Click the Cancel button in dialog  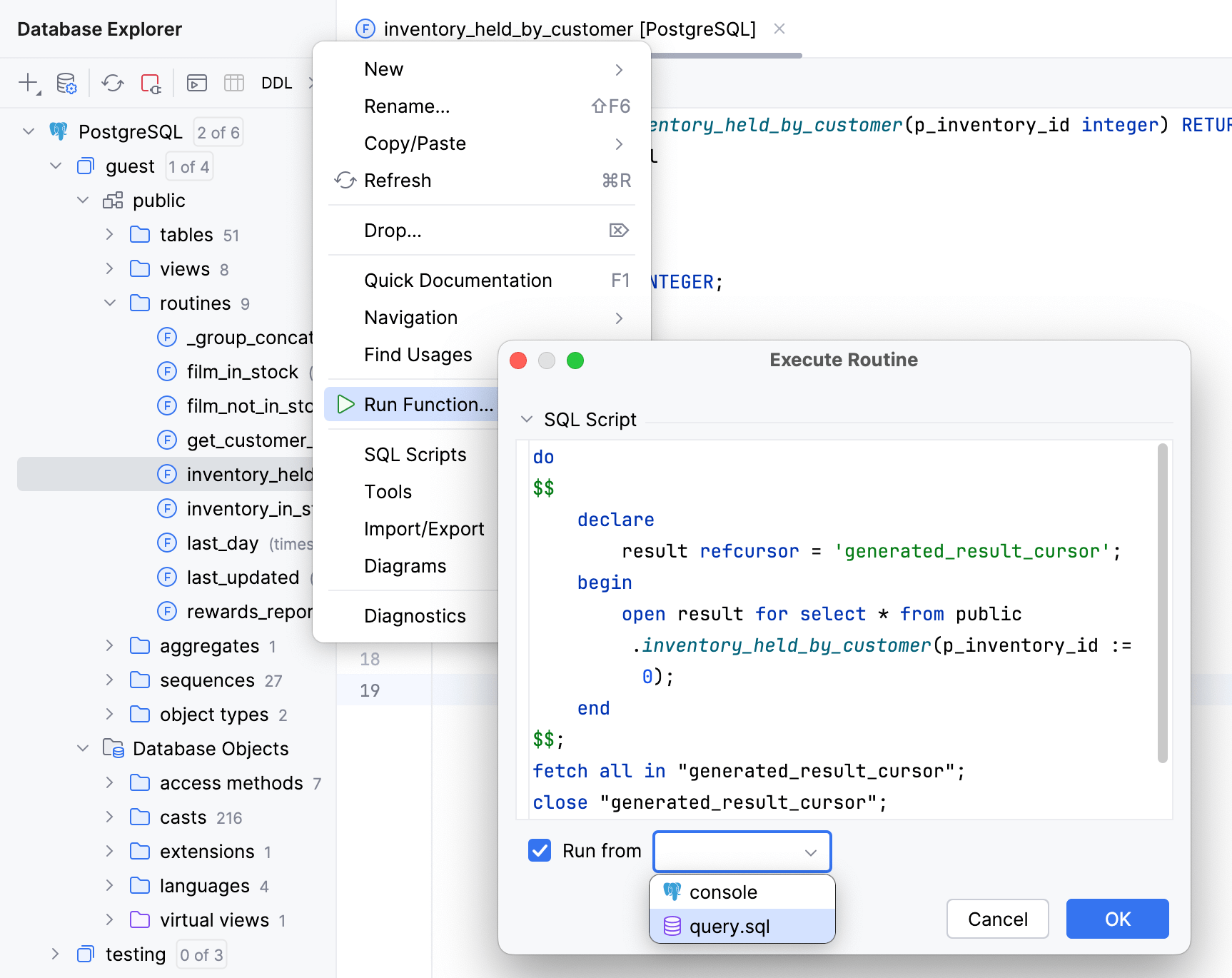[997, 919]
